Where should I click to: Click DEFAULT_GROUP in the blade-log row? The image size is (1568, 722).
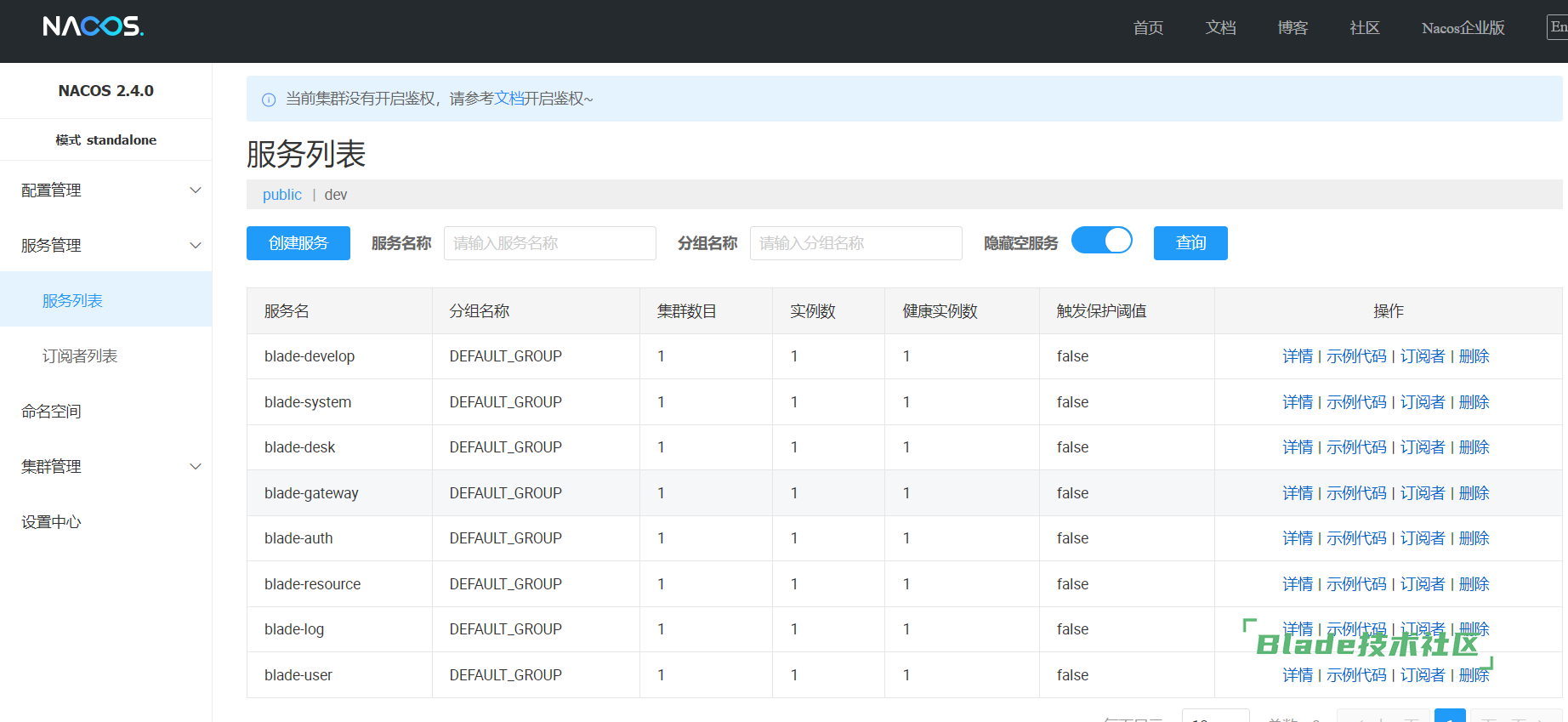click(506, 629)
